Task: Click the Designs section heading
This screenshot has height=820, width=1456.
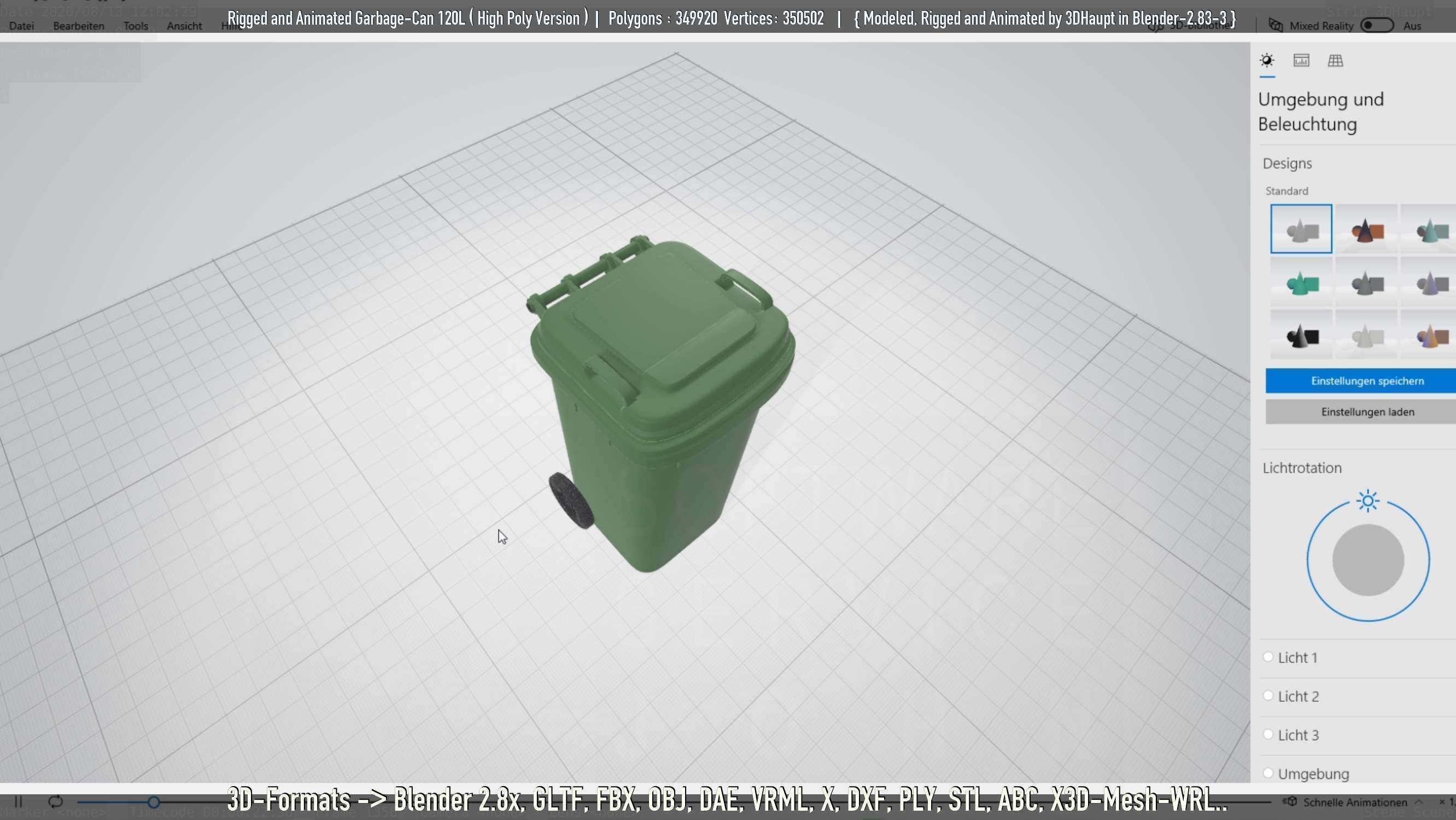Action: pos(1287,164)
